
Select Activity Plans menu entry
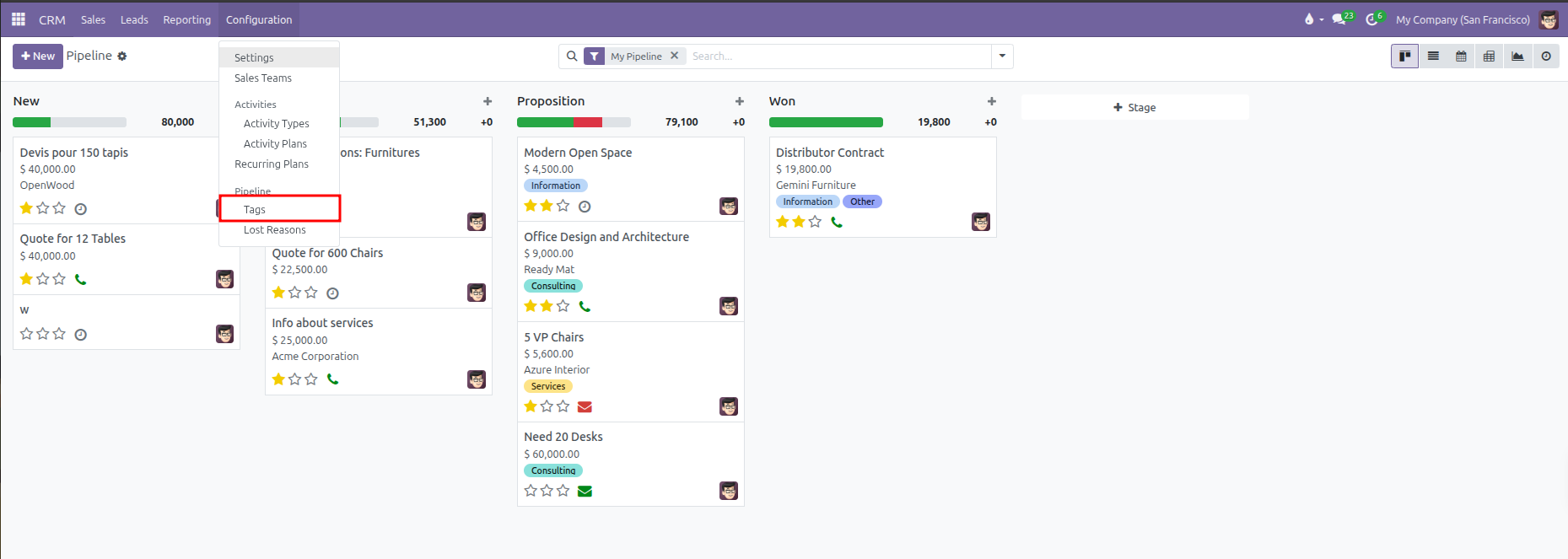[279, 144]
